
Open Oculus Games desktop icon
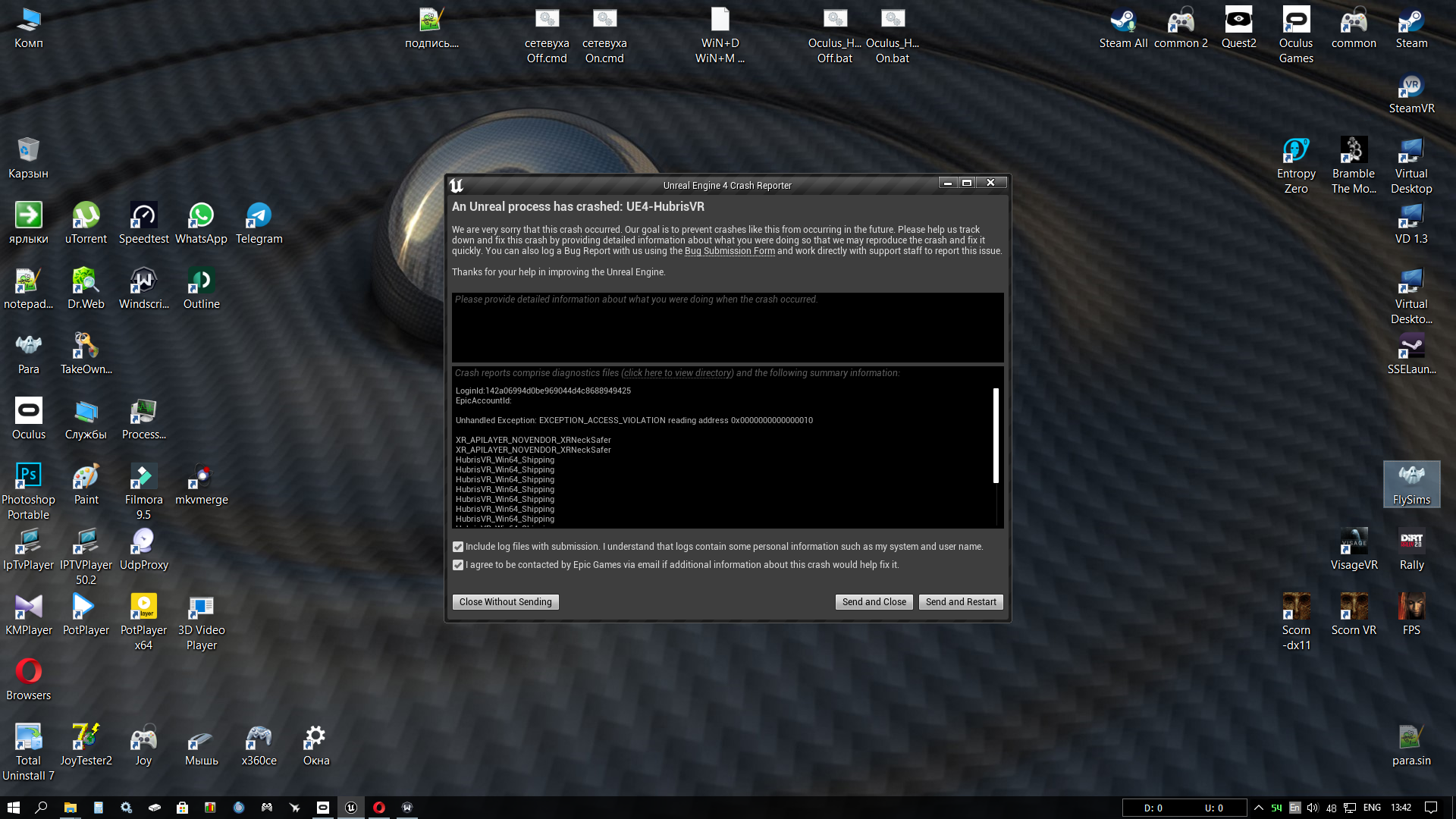click(x=1296, y=35)
